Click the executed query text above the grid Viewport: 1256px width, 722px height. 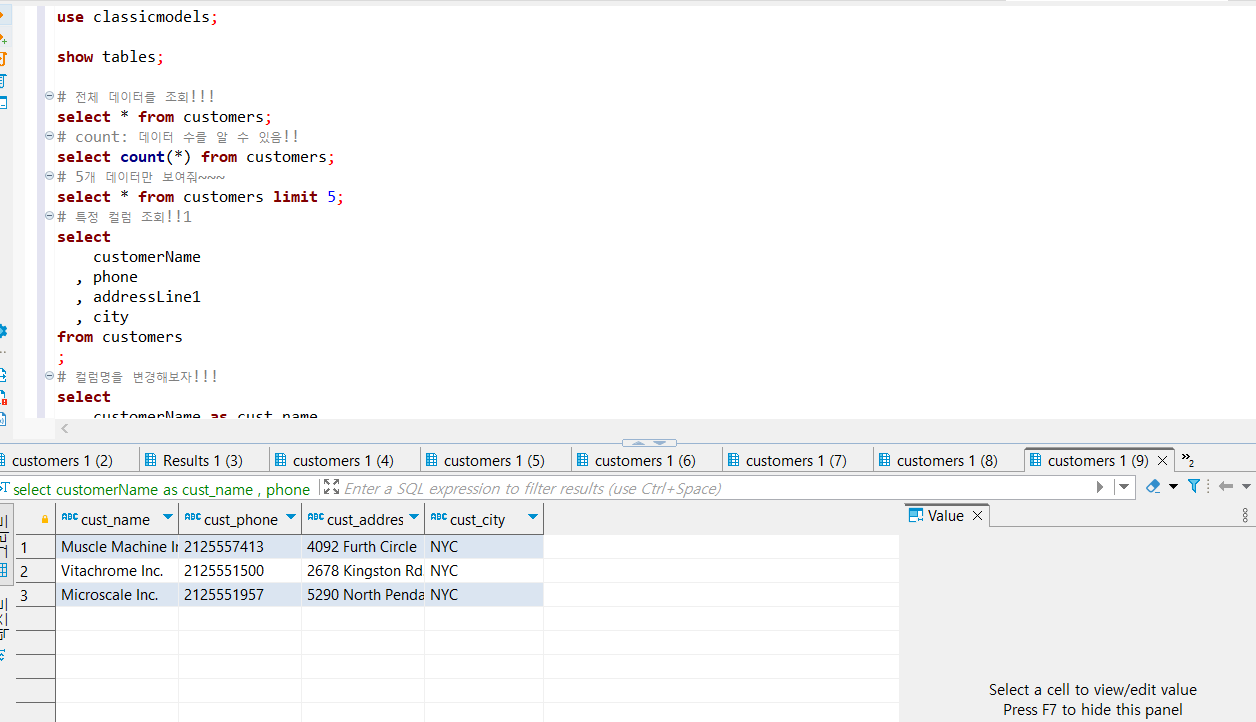(x=161, y=490)
